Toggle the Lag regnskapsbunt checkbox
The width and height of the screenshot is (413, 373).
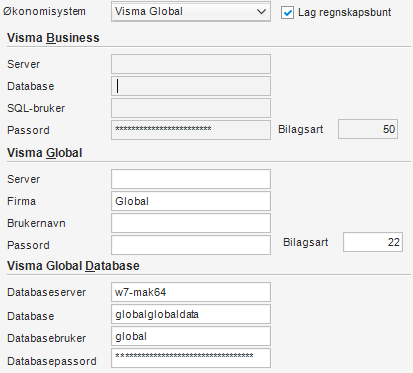[x=287, y=13]
